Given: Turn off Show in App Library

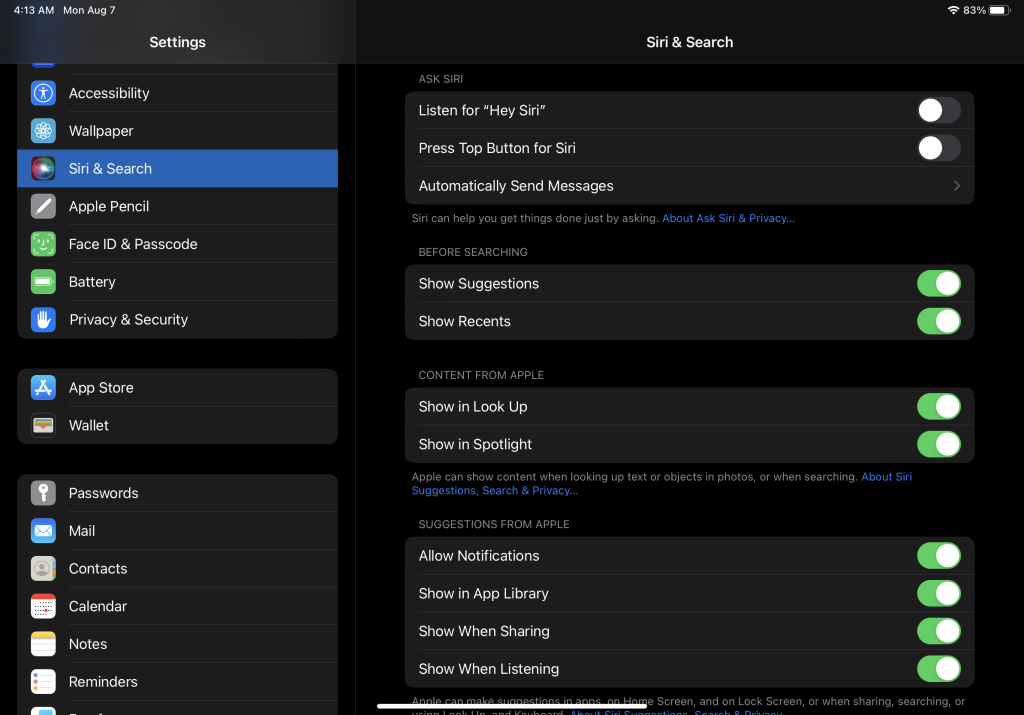Looking at the screenshot, I should [x=938, y=594].
